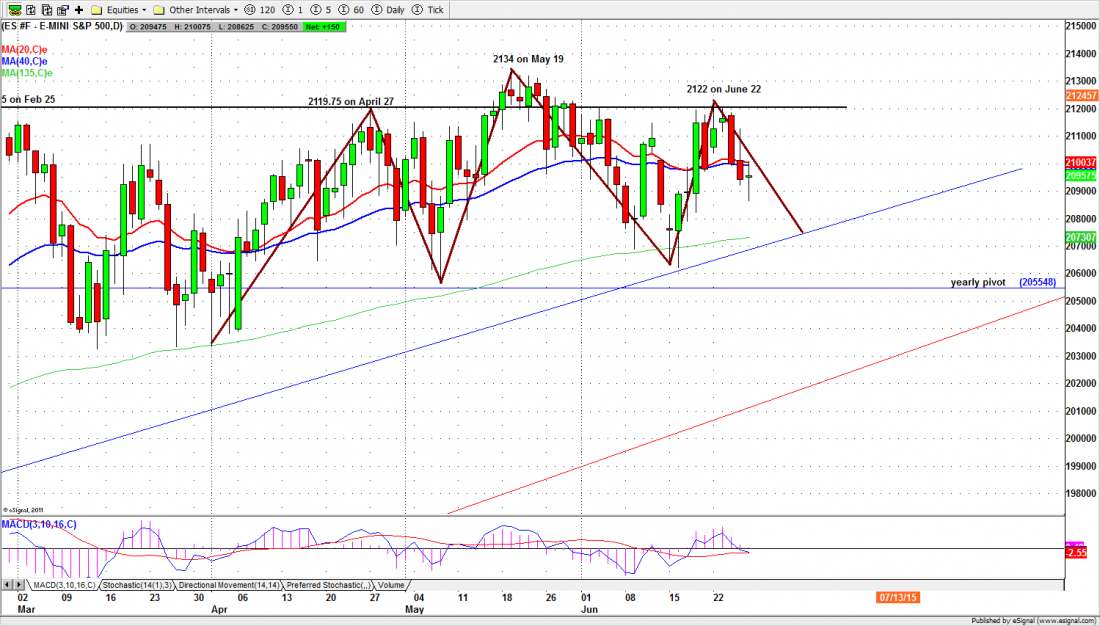The width and height of the screenshot is (1100, 626).
Task: Open a new chart window icon
Action: pos(29,8)
